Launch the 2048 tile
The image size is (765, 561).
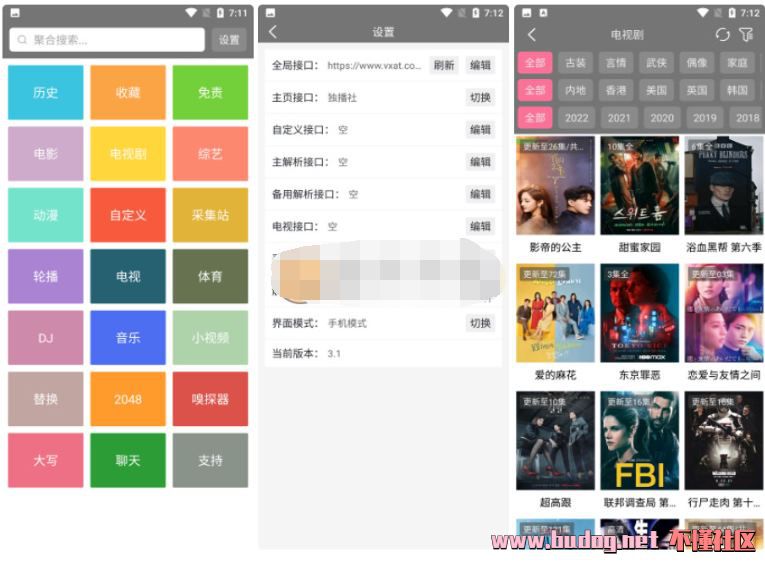(128, 399)
